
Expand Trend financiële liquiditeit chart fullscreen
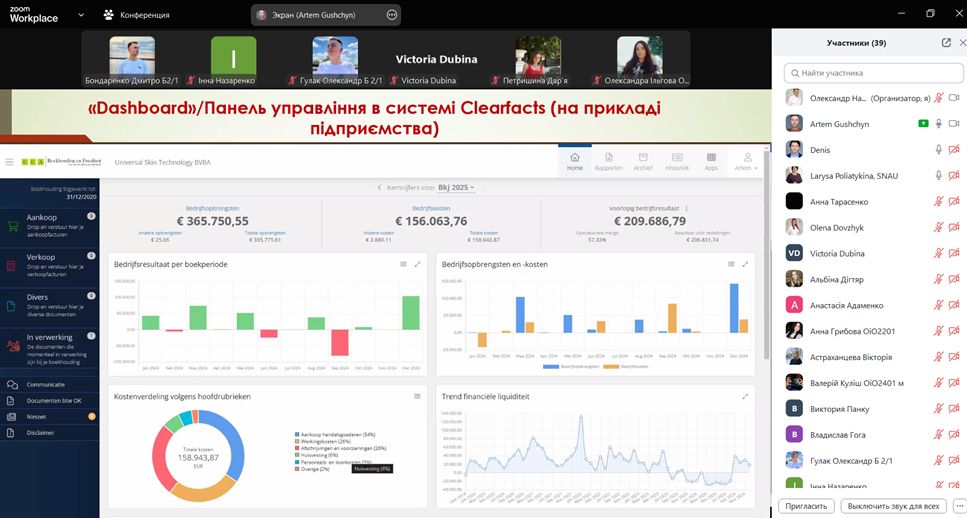(x=745, y=397)
